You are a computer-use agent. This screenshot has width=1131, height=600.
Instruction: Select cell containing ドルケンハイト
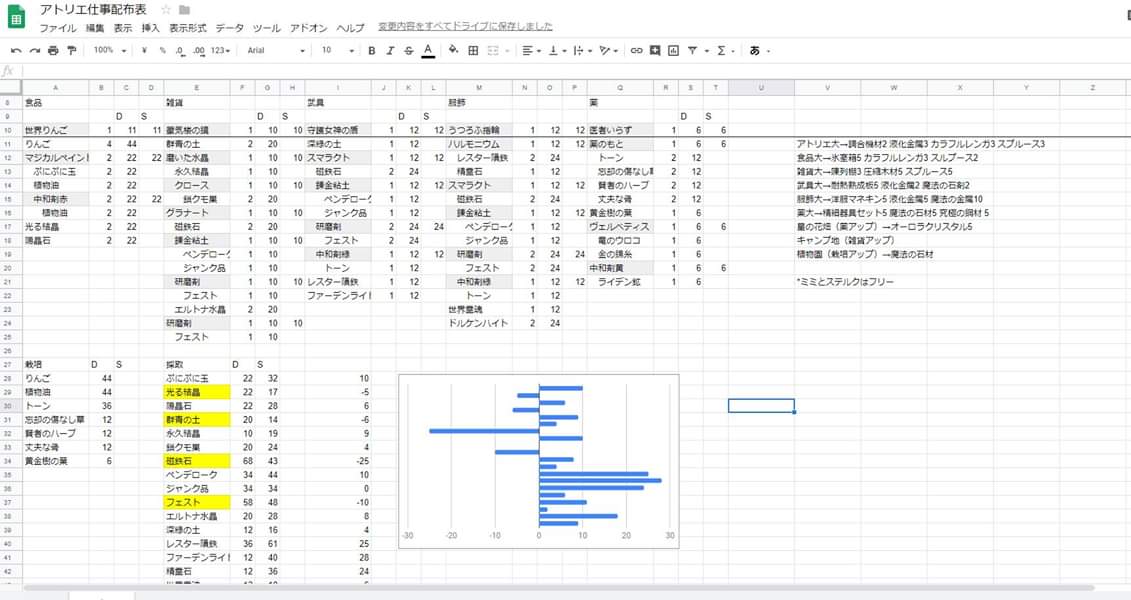(x=479, y=323)
